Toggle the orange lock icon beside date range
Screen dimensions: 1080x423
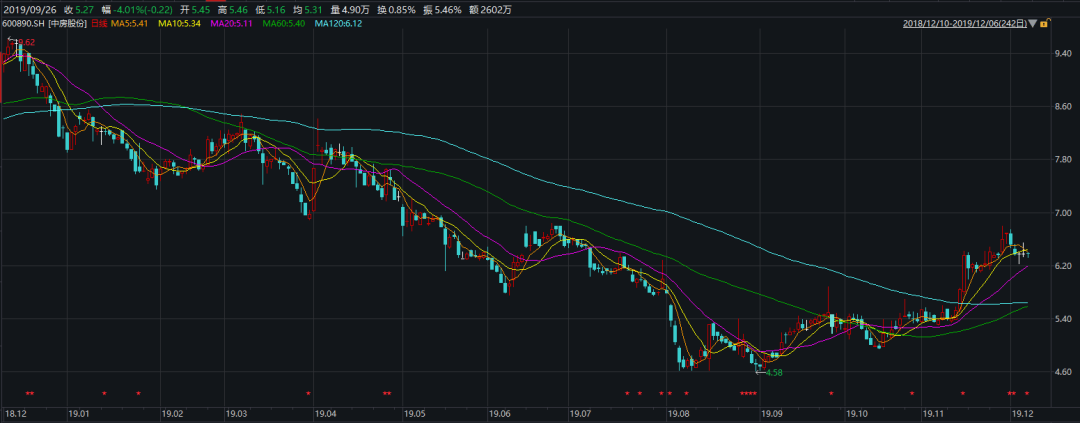[x=1045, y=22]
